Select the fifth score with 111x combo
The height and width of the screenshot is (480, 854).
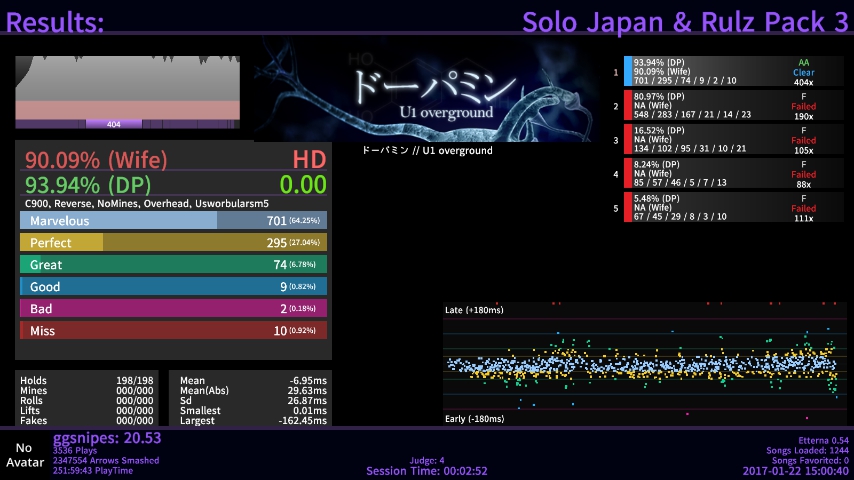pos(725,209)
